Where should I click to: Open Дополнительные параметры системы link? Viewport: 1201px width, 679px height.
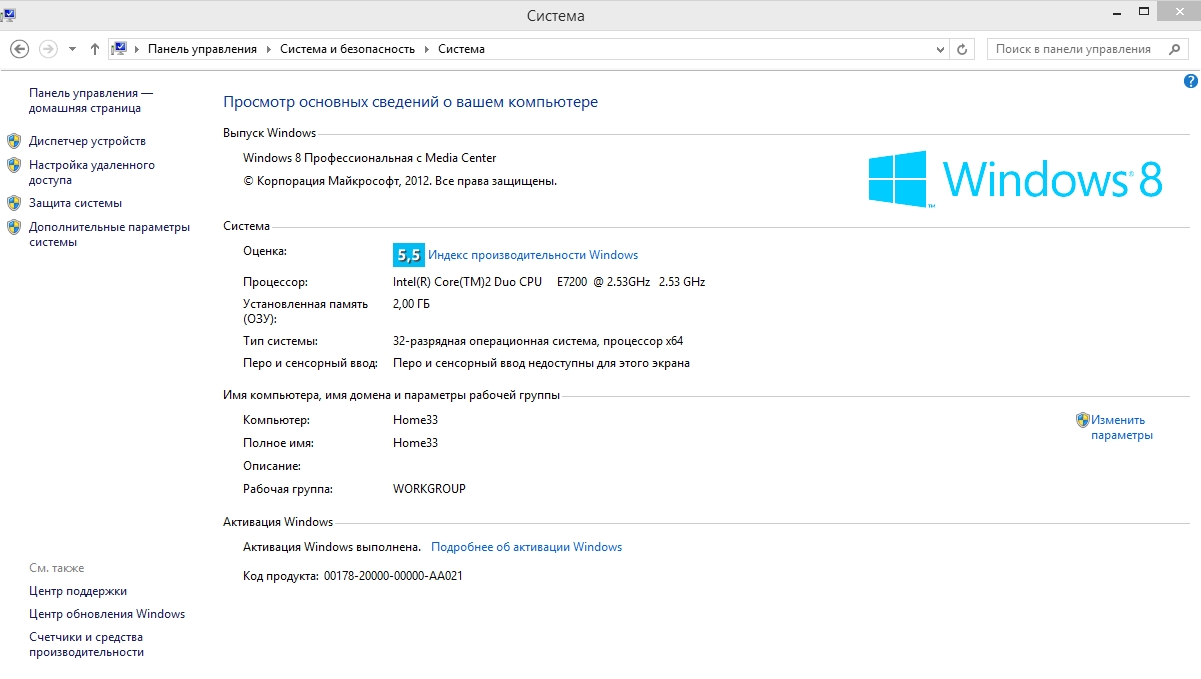click(109, 234)
